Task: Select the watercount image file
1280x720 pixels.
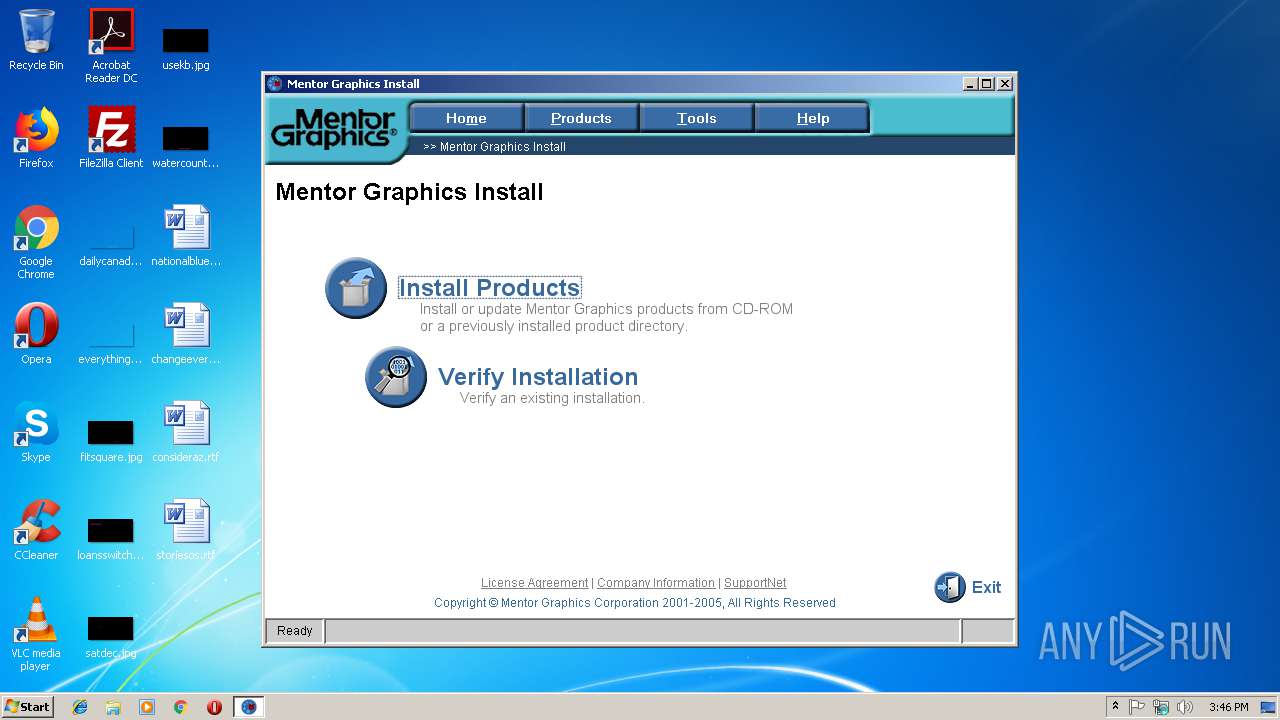Action: [x=186, y=146]
